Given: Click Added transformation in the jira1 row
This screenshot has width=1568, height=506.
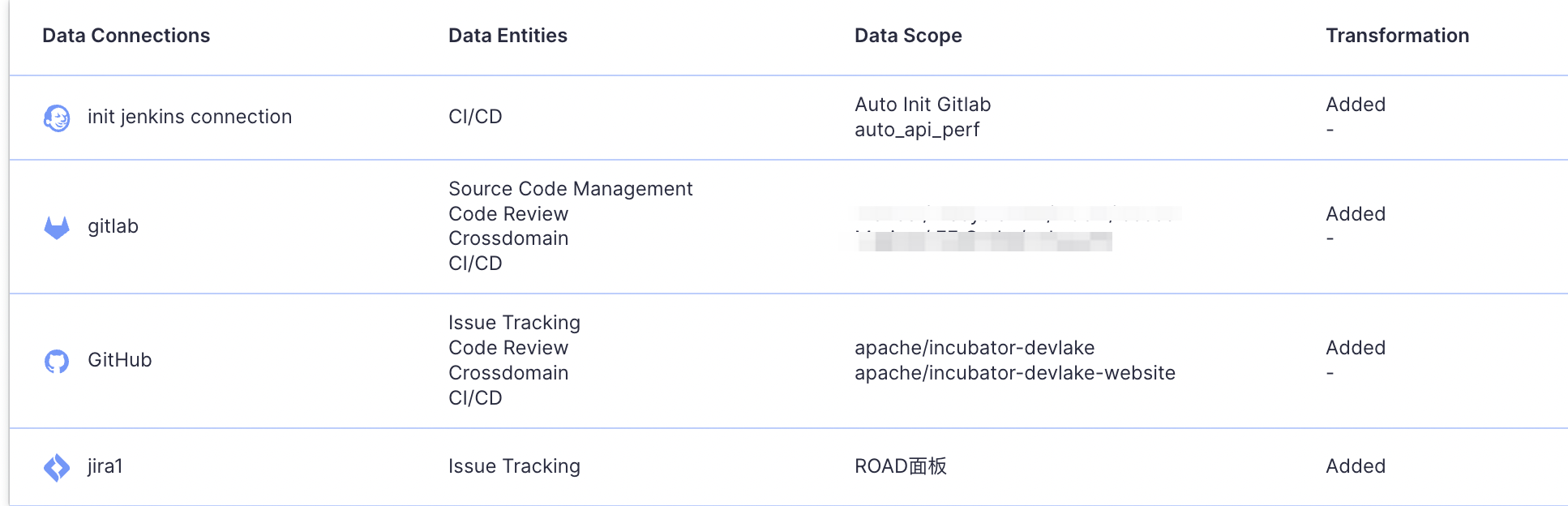Looking at the screenshot, I should pos(1356,466).
